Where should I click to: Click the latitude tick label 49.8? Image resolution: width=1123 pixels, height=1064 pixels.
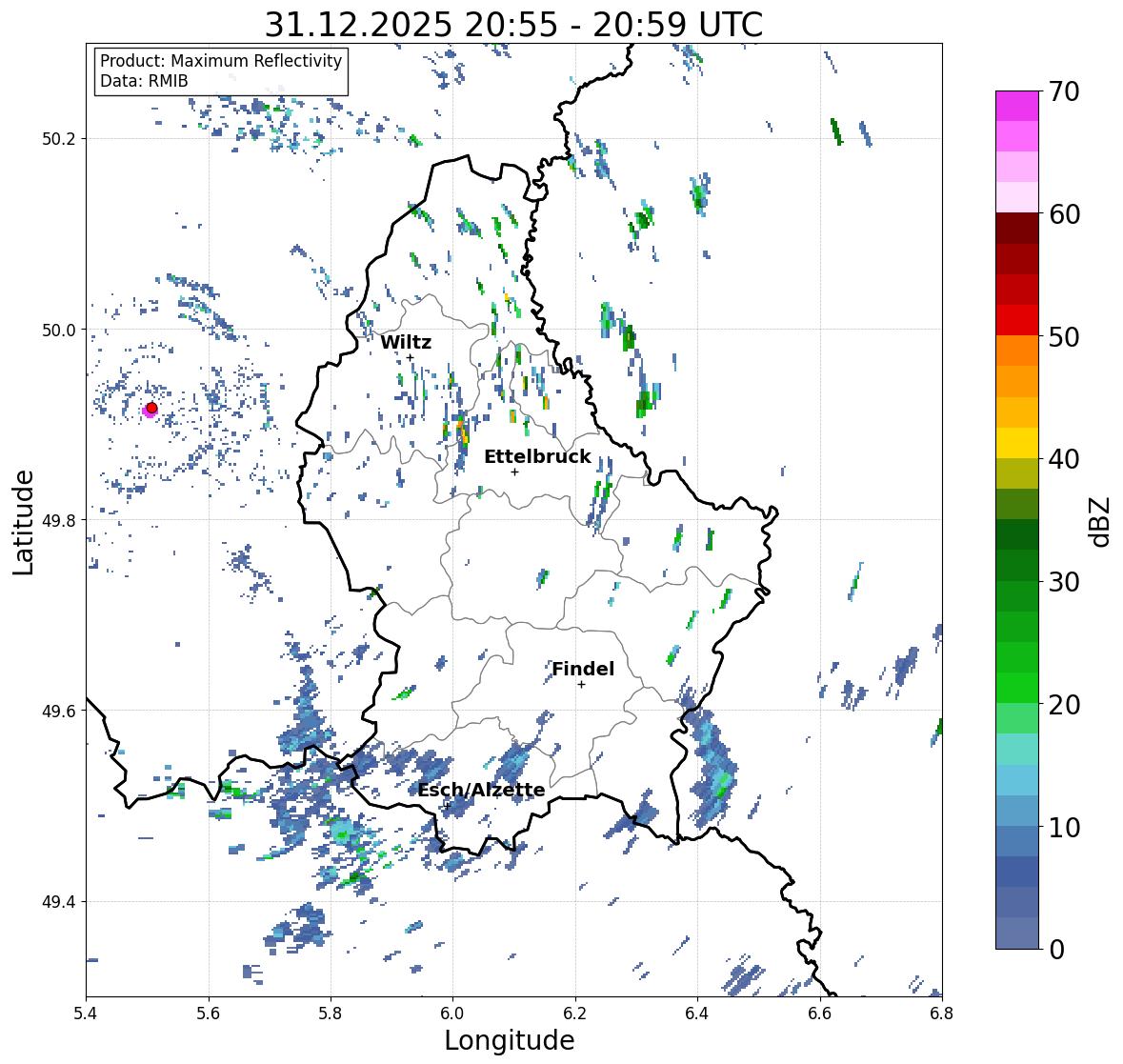pyautogui.click(x=59, y=520)
